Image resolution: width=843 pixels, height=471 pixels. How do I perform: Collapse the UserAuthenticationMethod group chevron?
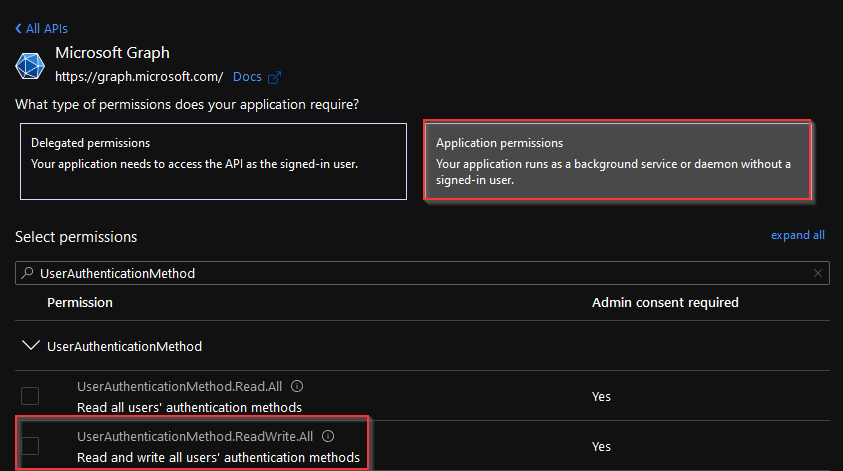31,345
